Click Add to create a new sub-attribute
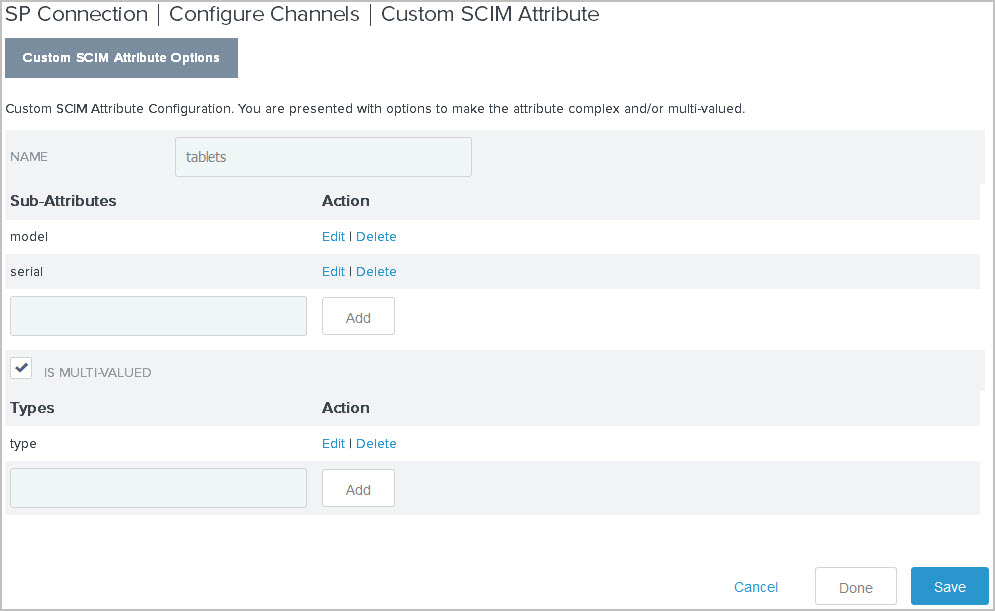This screenshot has height=611, width=995. tap(357, 315)
